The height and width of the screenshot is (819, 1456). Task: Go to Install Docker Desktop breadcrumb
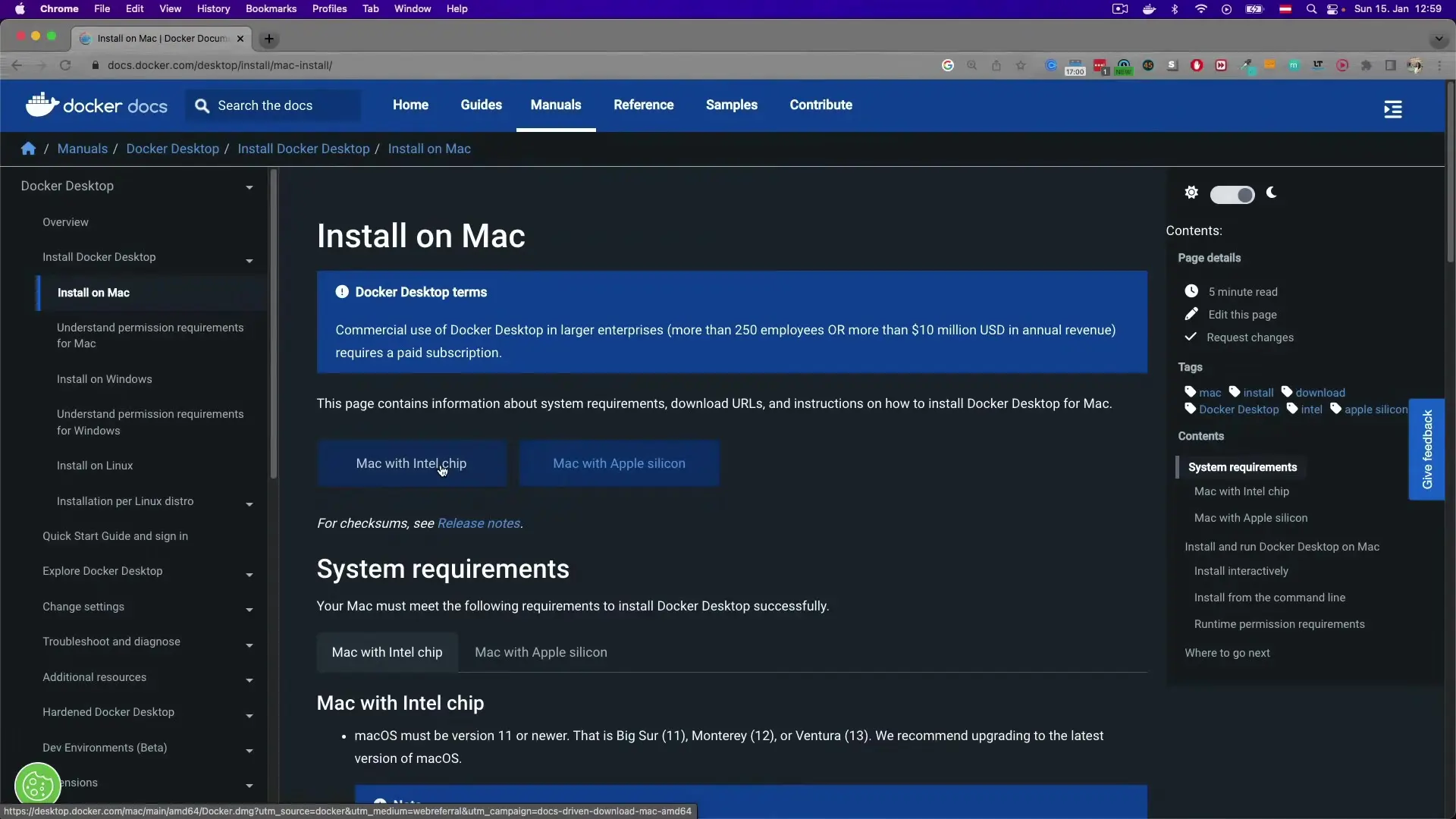coord(303,149)
